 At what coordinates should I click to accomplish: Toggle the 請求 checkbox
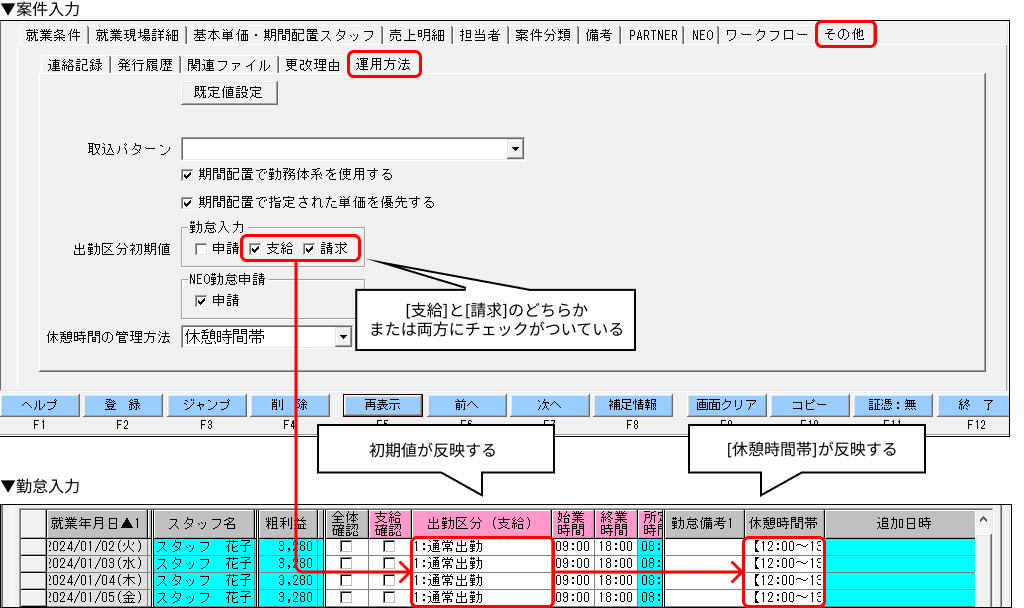(x=309, y=249)
